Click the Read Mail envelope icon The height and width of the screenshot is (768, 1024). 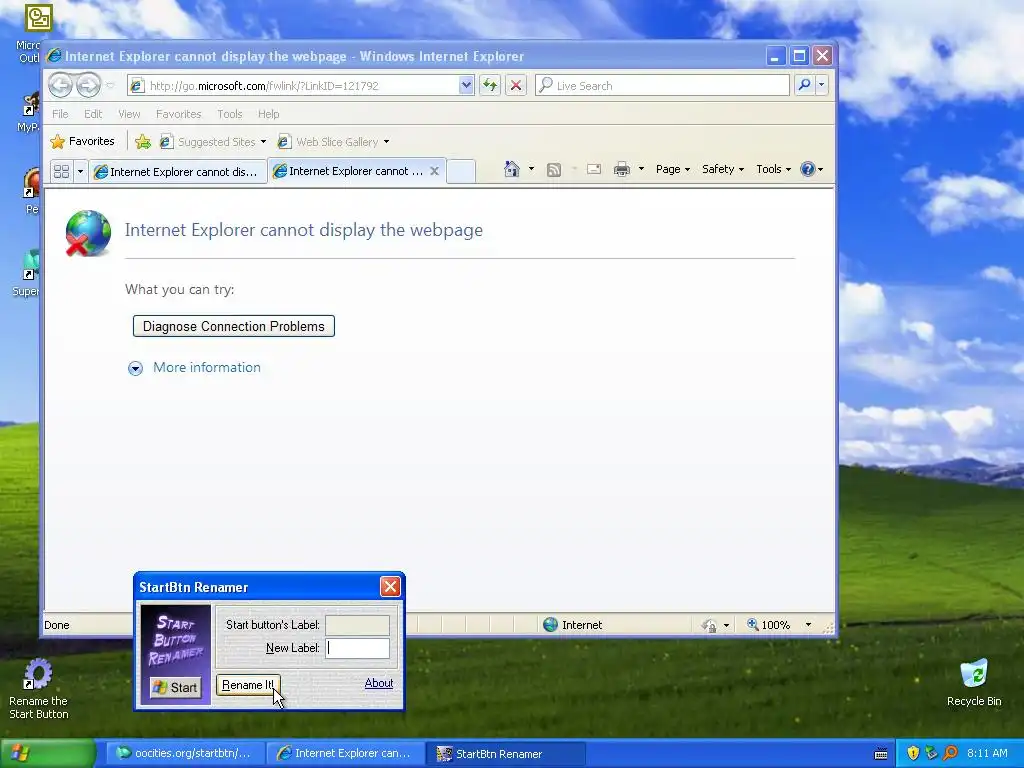click(594, 170)
